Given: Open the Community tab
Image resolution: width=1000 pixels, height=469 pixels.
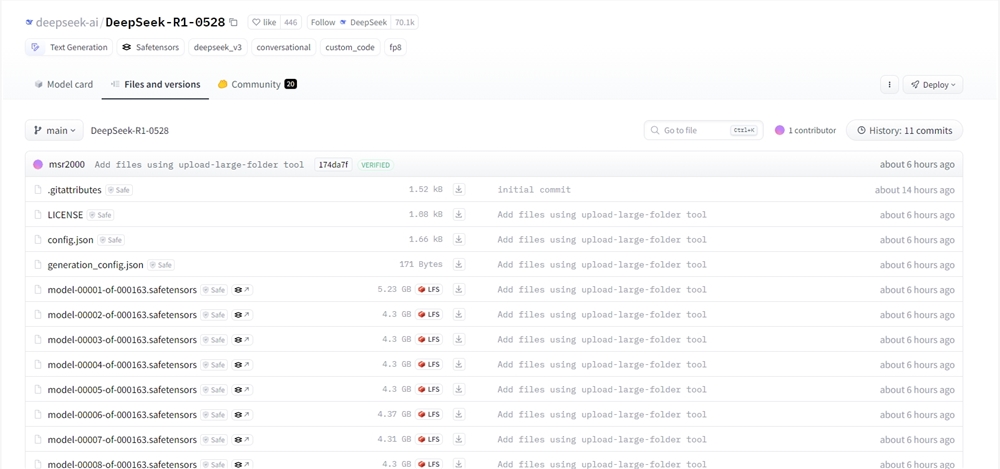Looking at the screenshot, I should [256, 85].
